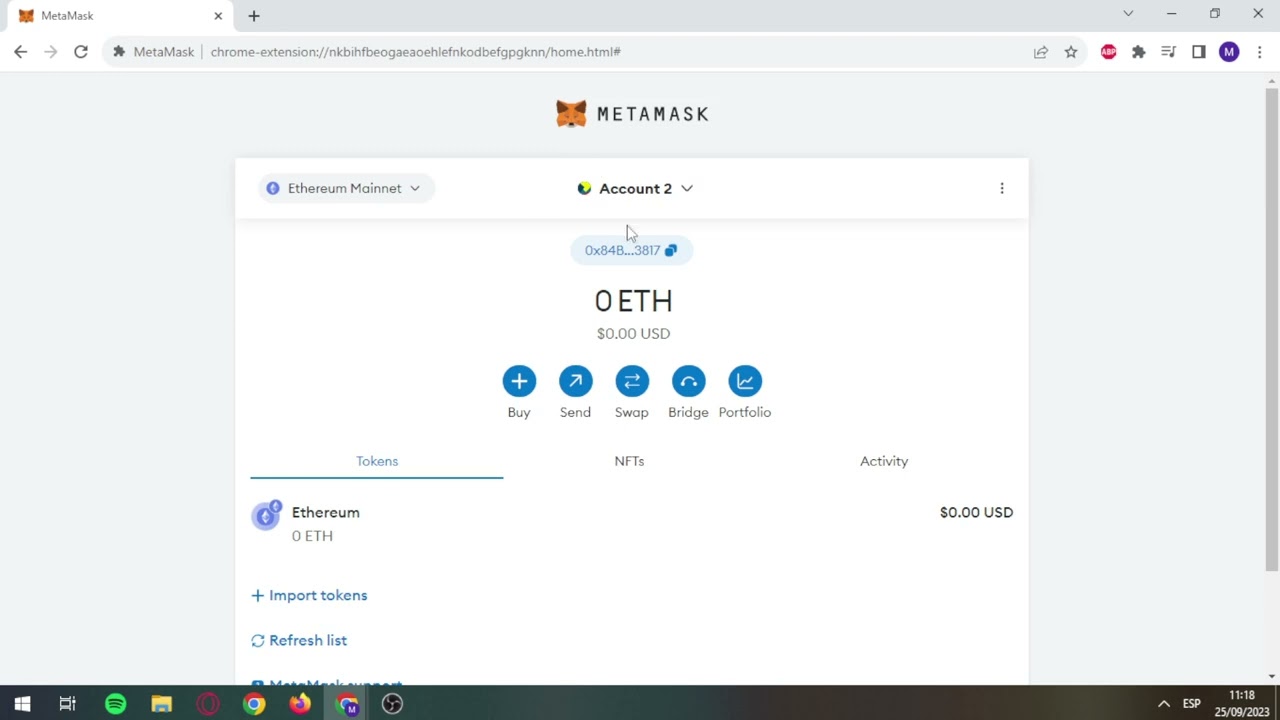
Task: Open a new tab with plus button
Action: pos(254,16)
